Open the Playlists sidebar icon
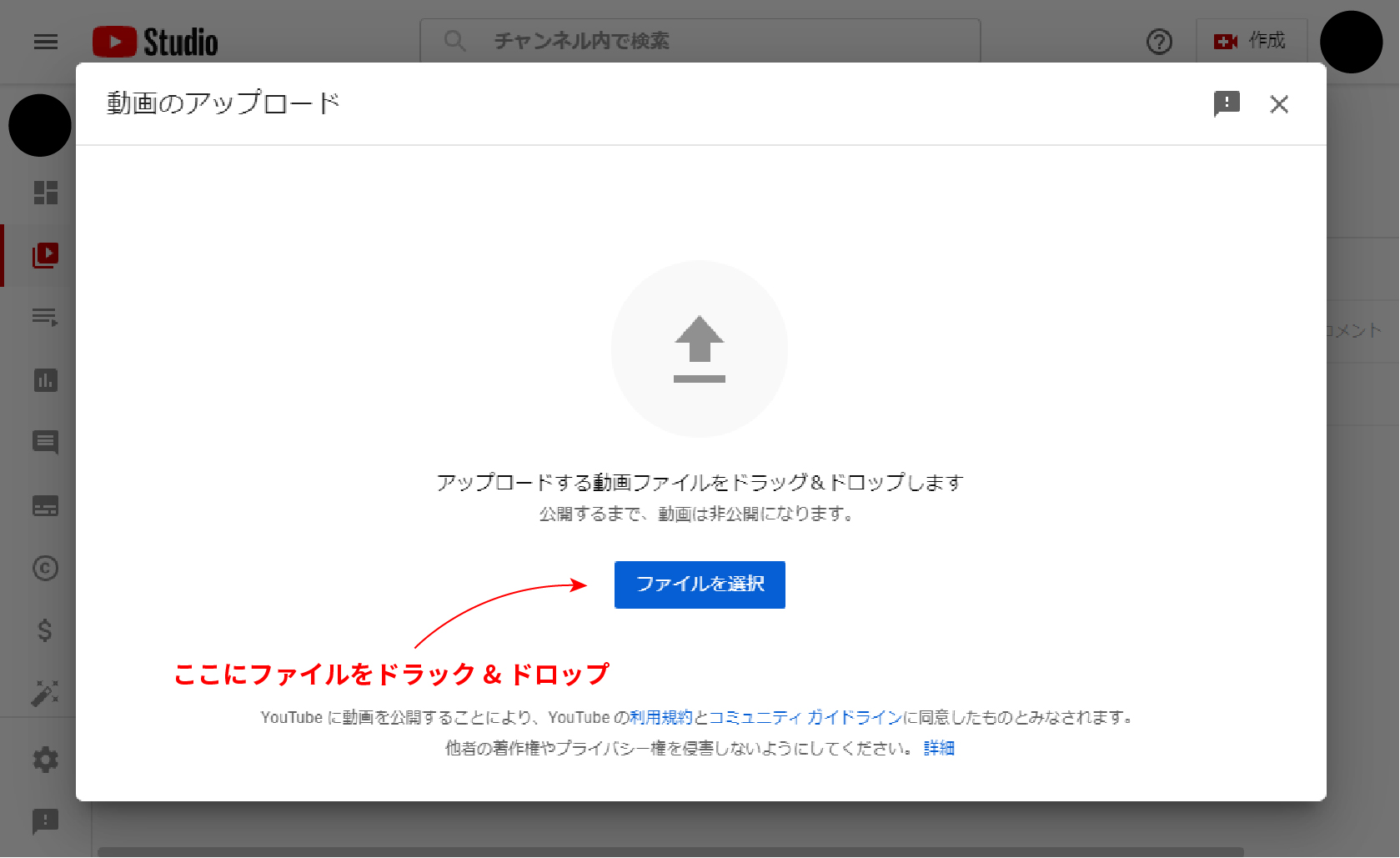 click(x=46, y=318)
